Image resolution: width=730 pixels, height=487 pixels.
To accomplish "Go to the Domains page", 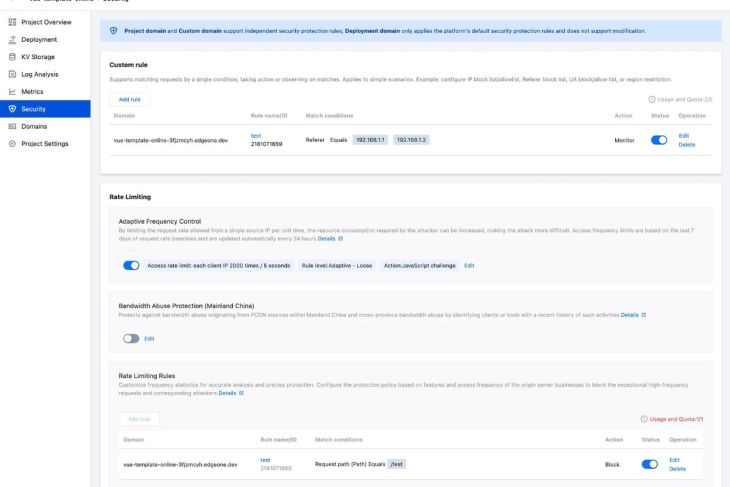I will (x=40, y=125).
